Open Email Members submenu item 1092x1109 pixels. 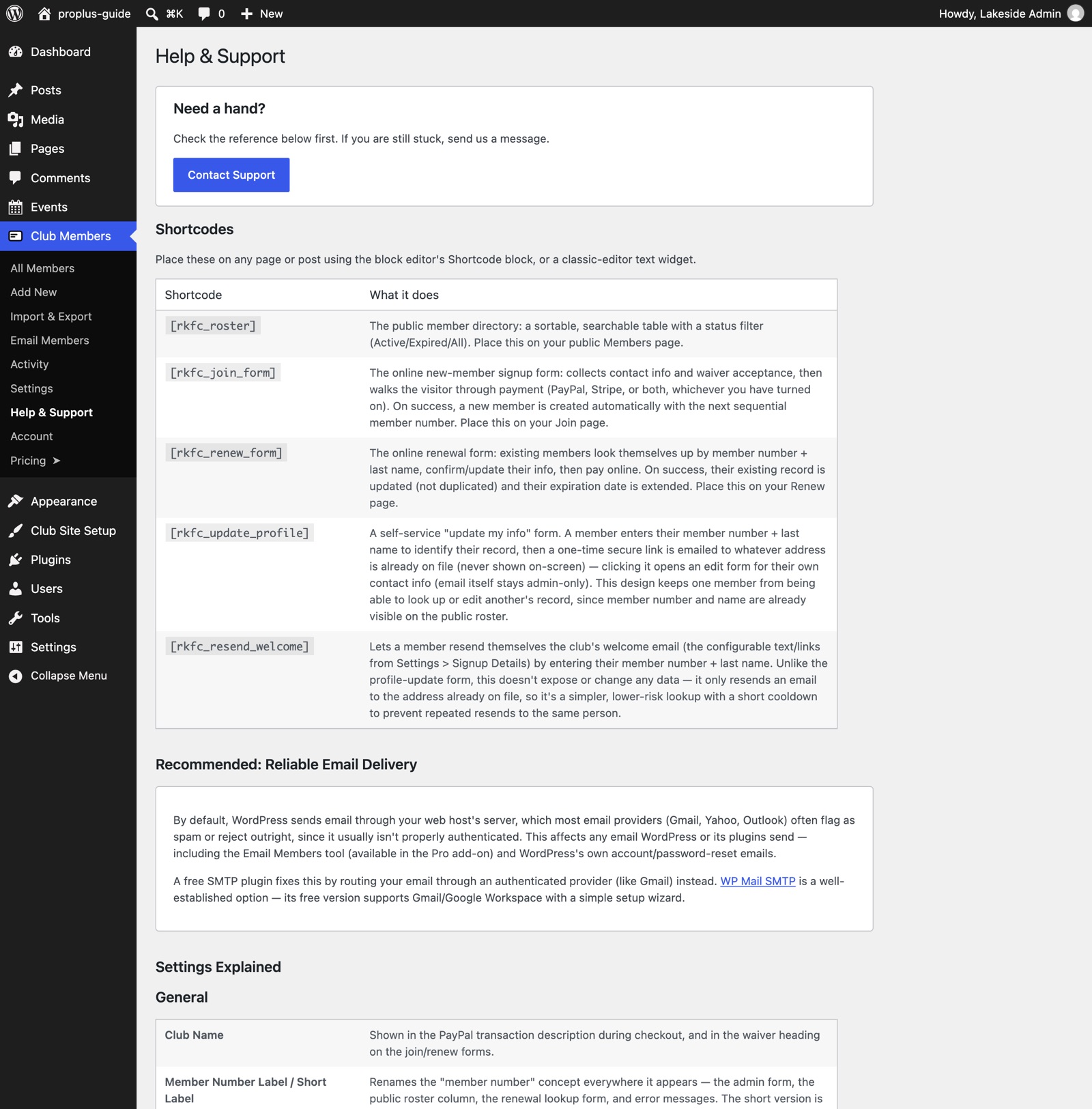[x=50, y=341]
